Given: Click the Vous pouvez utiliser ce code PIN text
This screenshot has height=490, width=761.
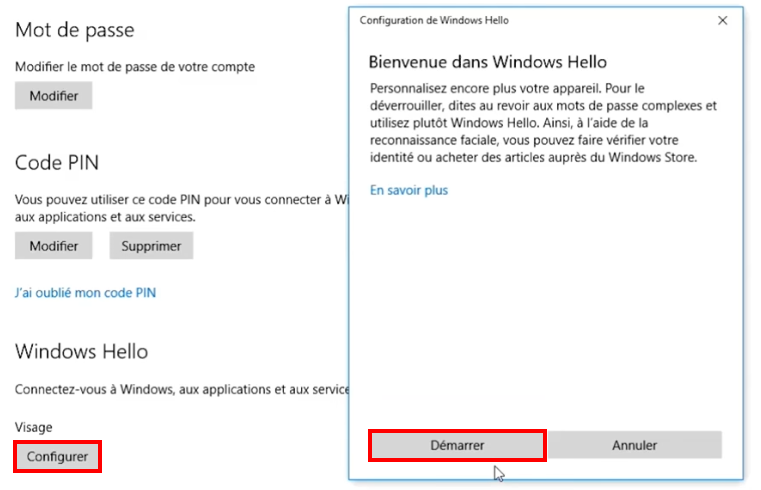Looking at the screenshot, I should click(182, 208).
